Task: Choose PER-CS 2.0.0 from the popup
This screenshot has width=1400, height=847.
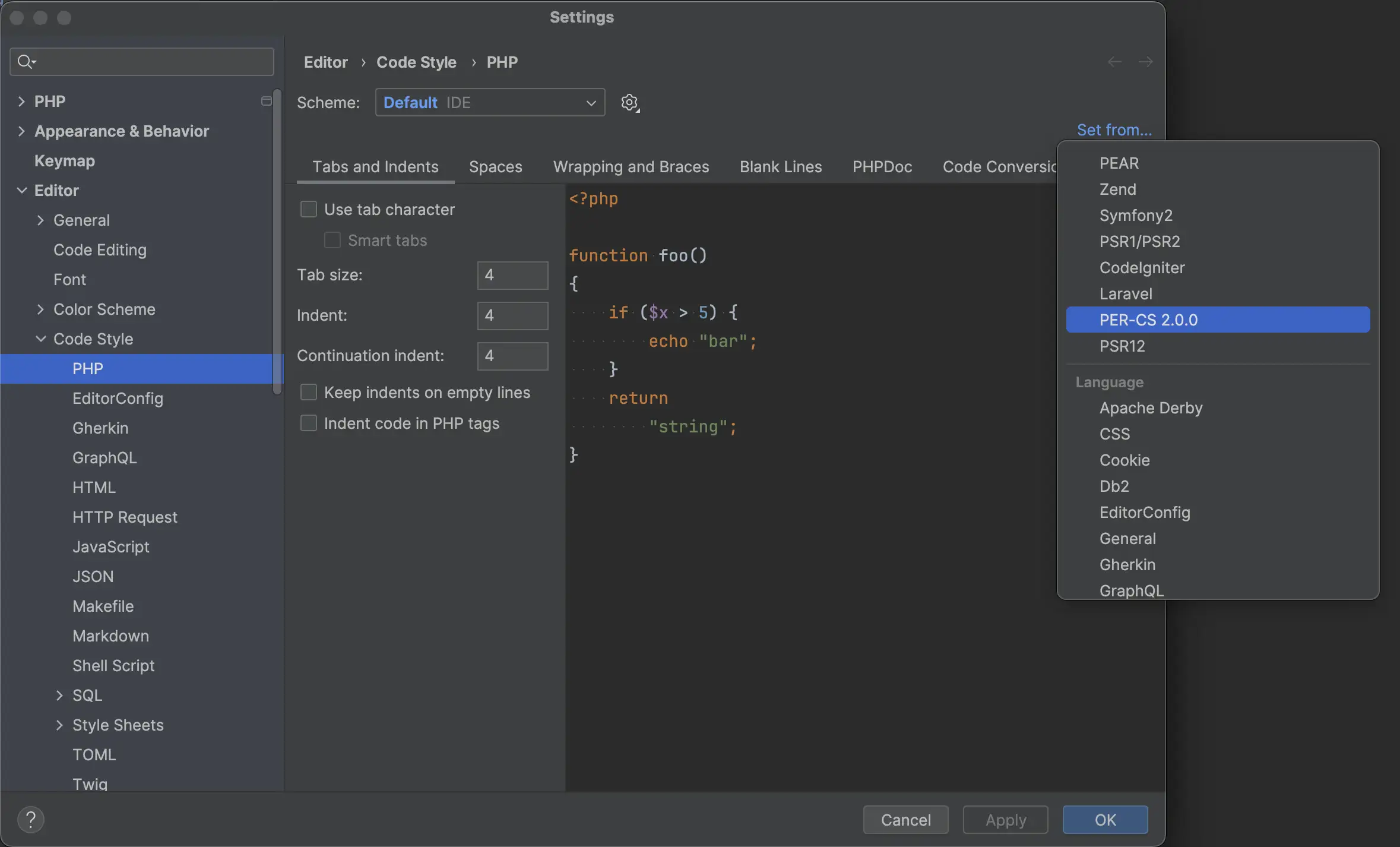Action: click(x=1218, y=320)
